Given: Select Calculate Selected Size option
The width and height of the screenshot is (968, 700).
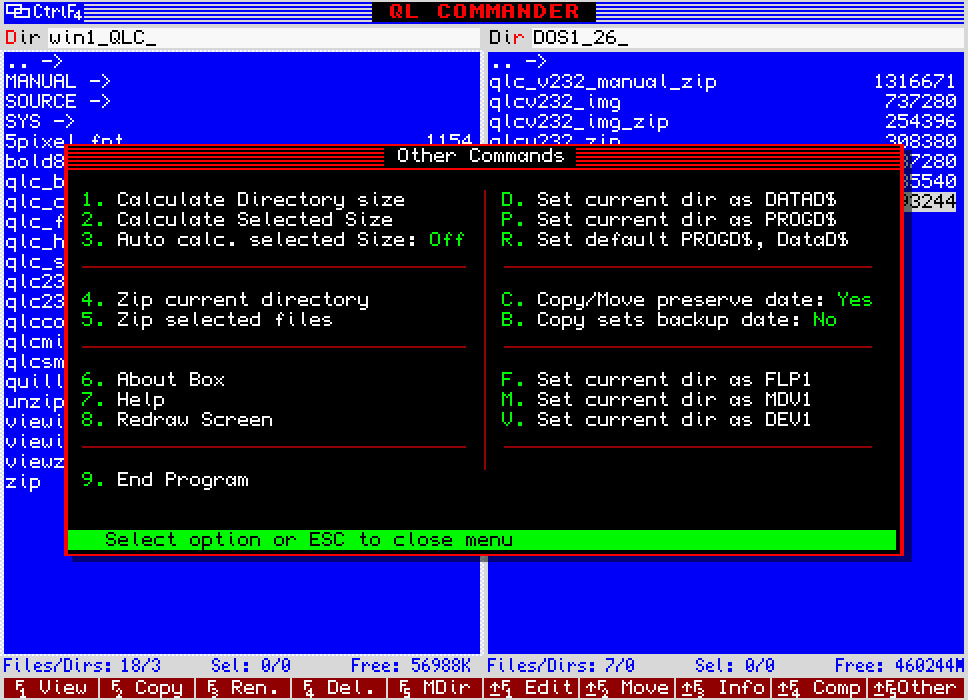Looking at the screenshot, I should point(237,219).
